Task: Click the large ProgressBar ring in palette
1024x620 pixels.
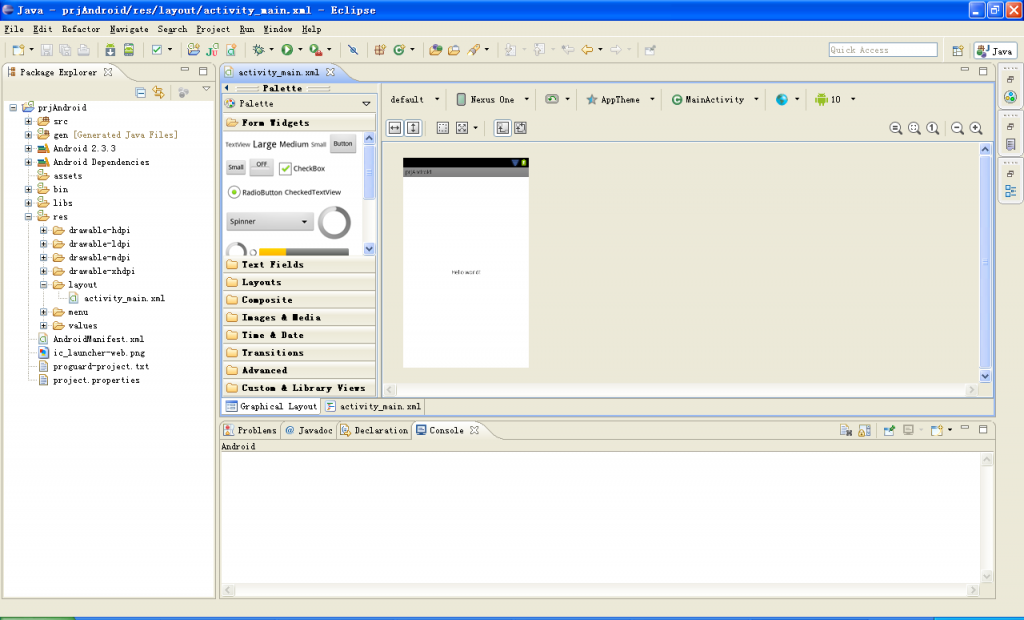Action: [334, 223]
